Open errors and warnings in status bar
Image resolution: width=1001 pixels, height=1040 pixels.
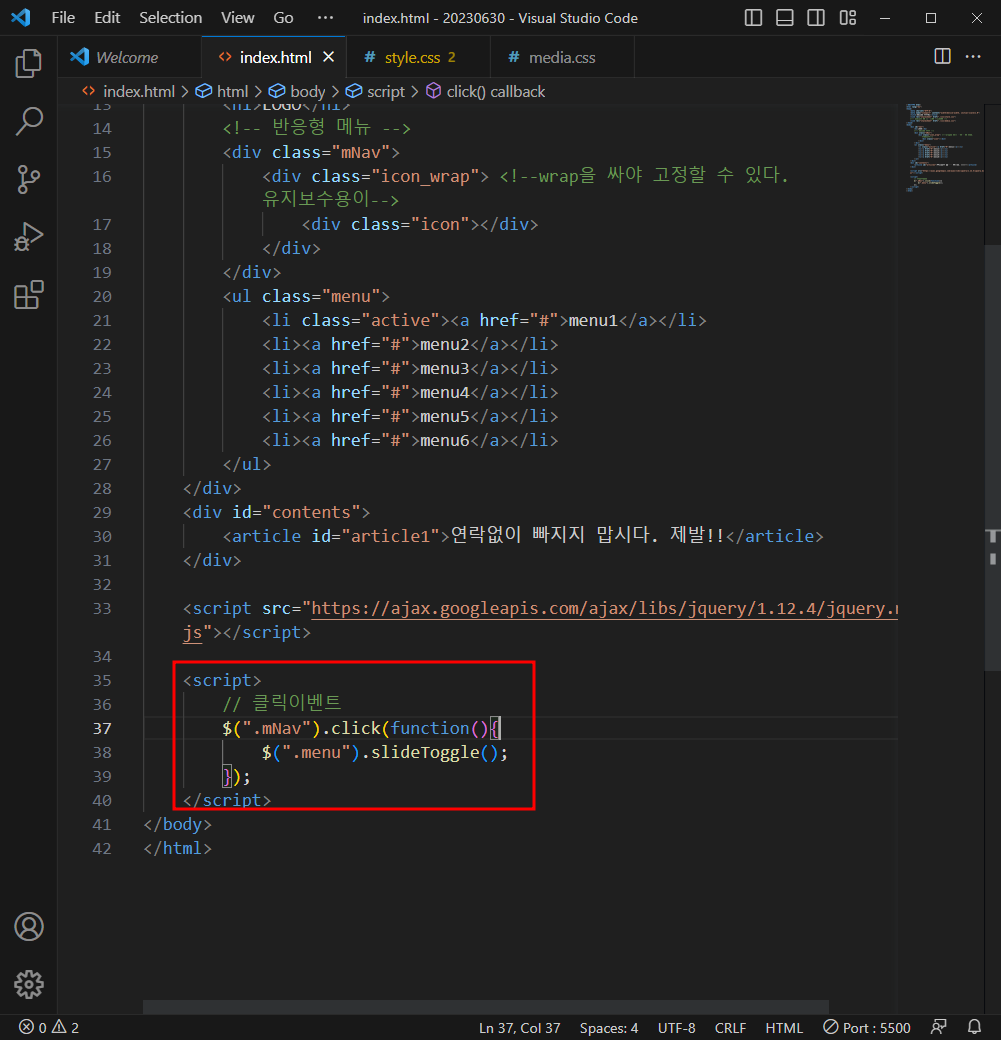48,1027
